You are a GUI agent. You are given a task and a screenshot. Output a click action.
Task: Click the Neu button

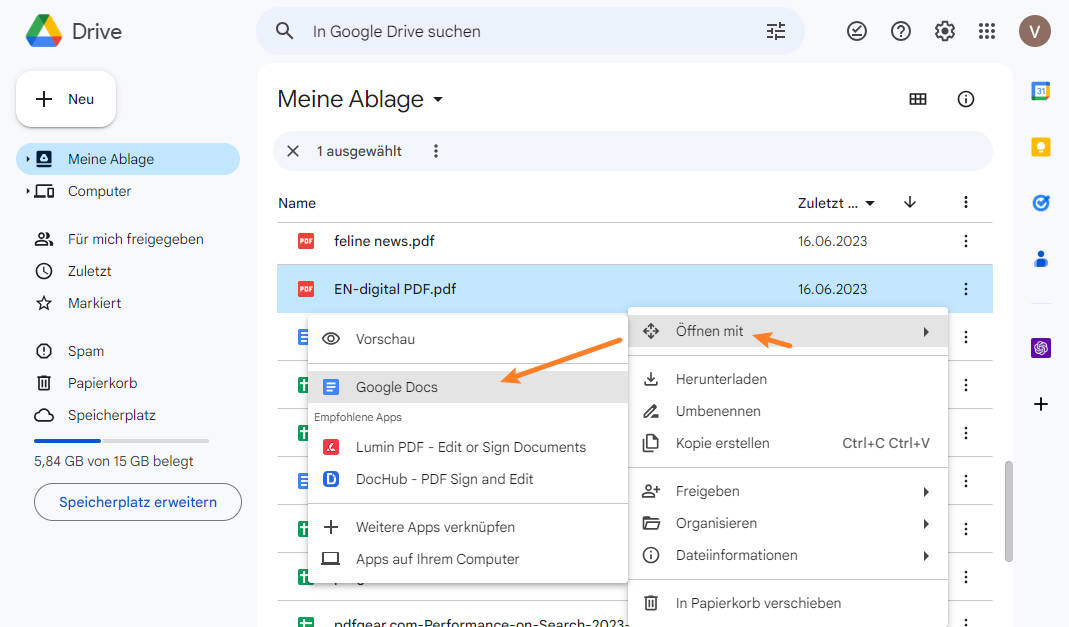click(65, 99)
